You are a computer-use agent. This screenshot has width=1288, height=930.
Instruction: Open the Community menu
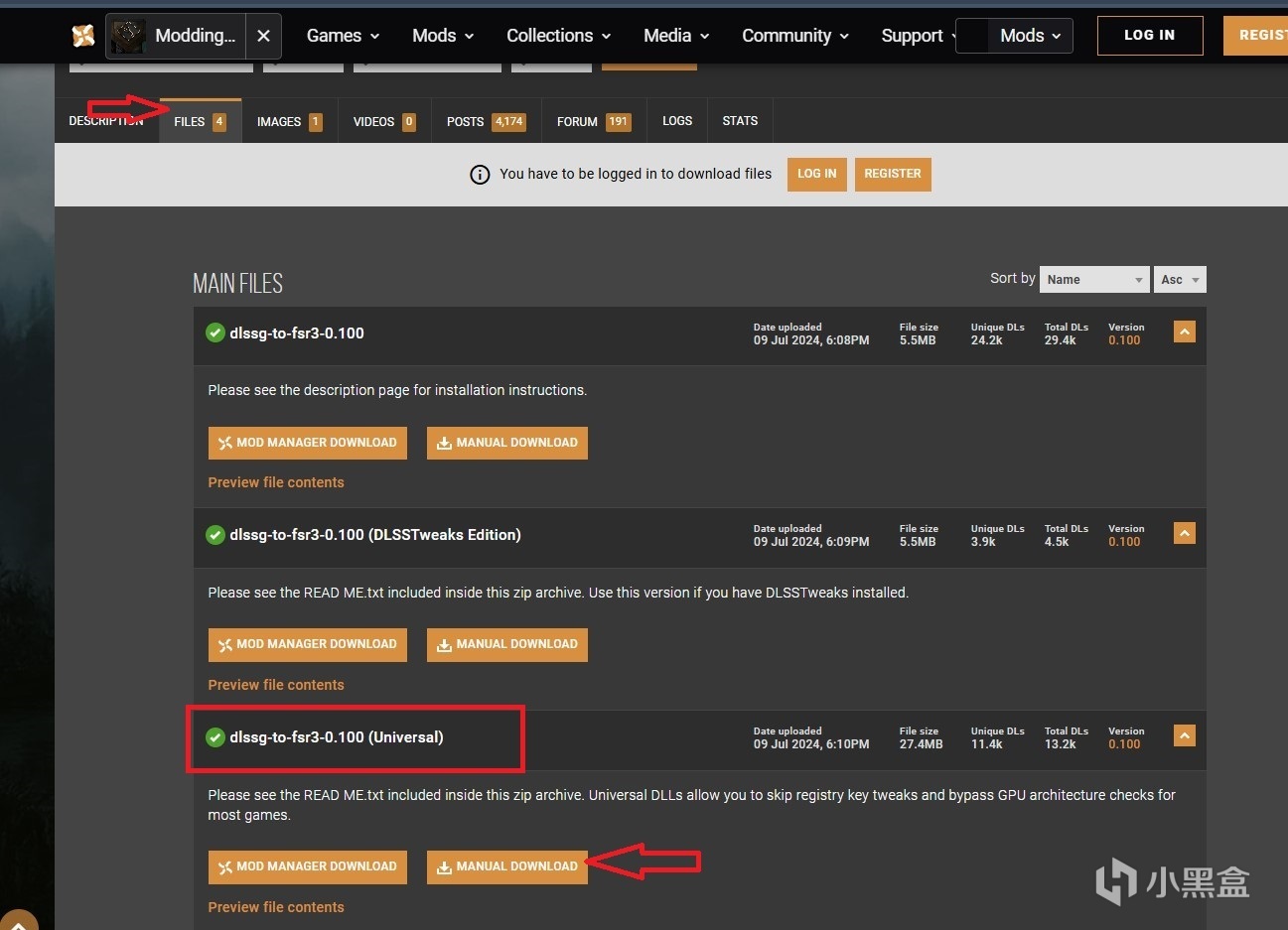tap(795, 36)
